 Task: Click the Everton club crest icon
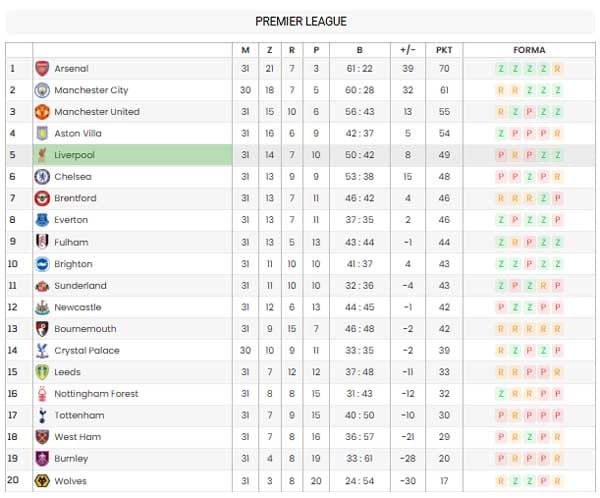pos(42,220)
